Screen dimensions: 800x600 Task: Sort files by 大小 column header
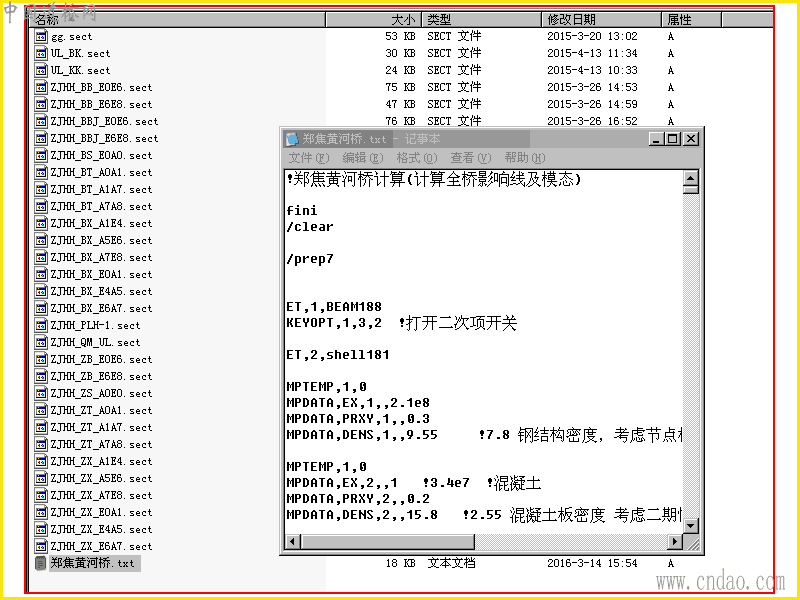coord(373,20)
